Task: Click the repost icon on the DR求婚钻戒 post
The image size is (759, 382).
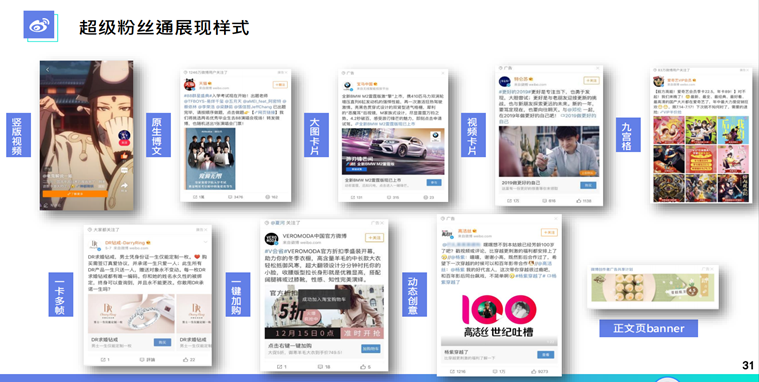Action: click(x=103, y=360)
